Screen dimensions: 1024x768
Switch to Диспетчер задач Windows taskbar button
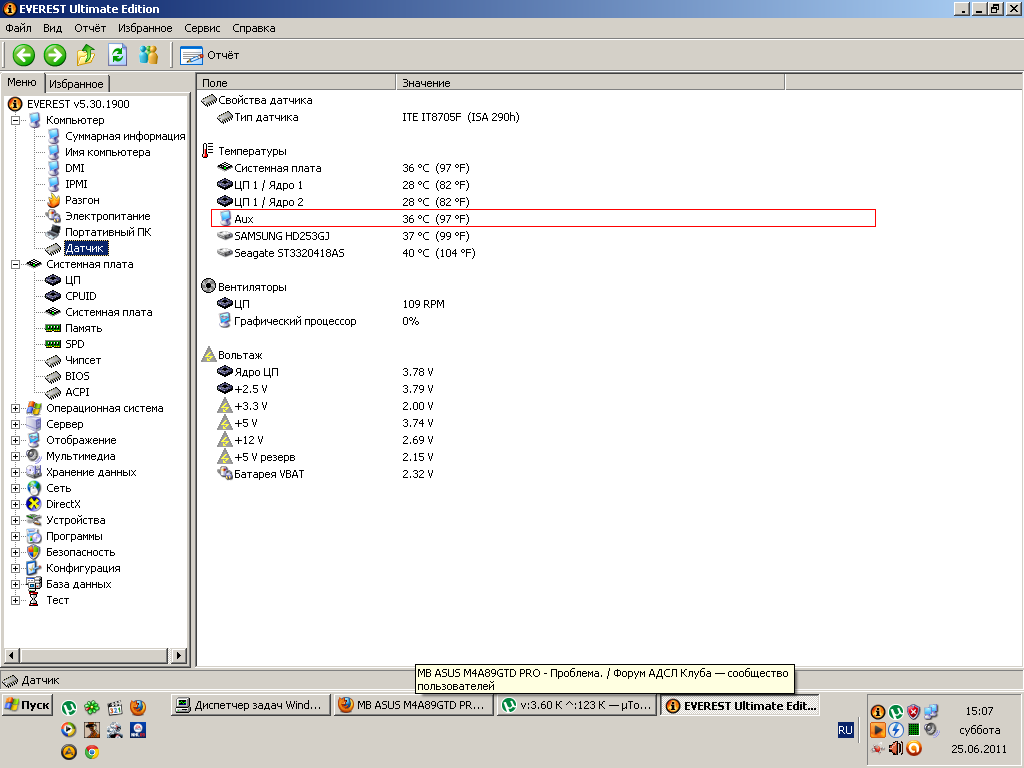pyautogui.click(x=250, y=705)
